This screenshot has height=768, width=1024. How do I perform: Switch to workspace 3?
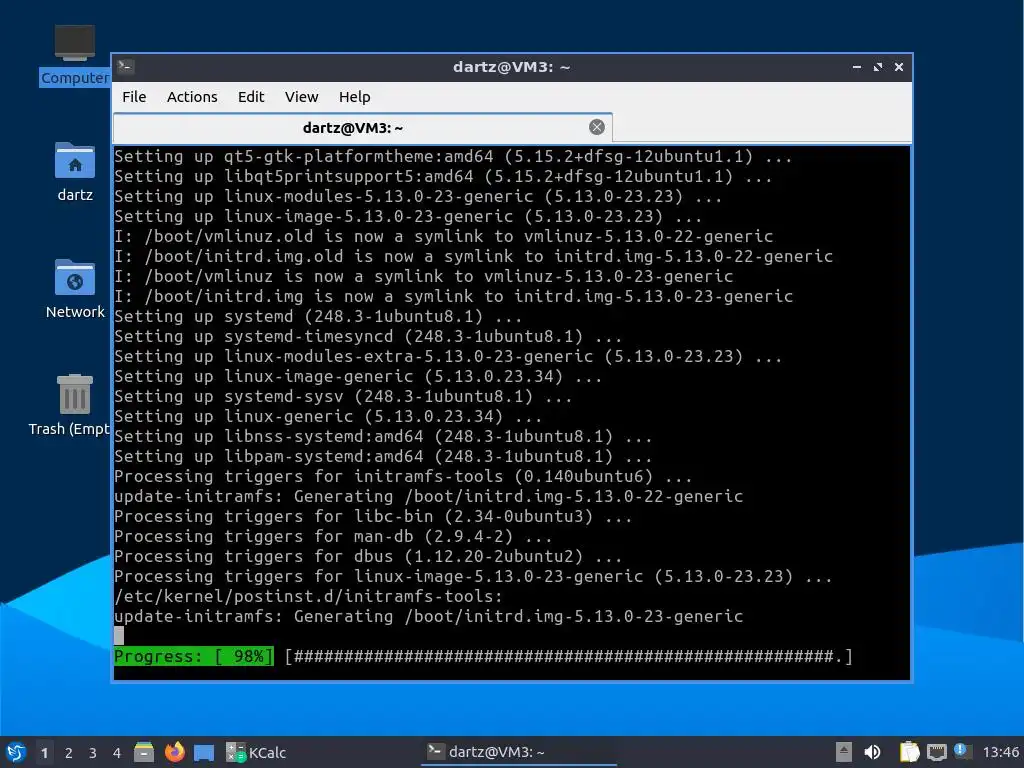click(x=93, y=753)
